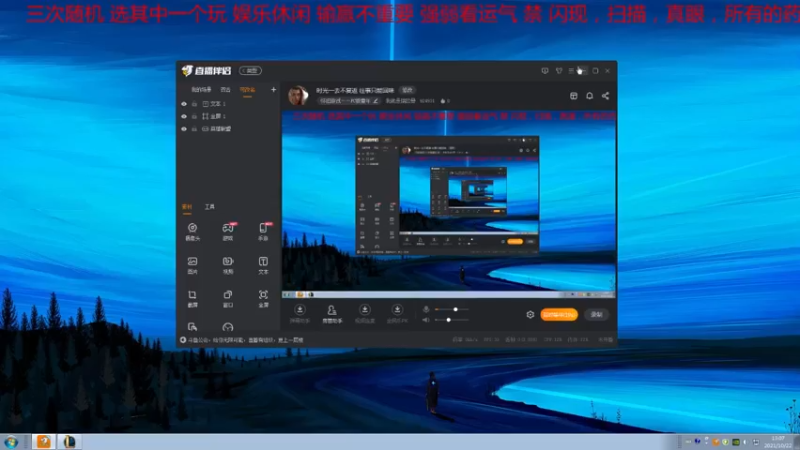Screen dimensions: 800x450
Task: Switch to the 素材 tab
Action: (187, 207)
